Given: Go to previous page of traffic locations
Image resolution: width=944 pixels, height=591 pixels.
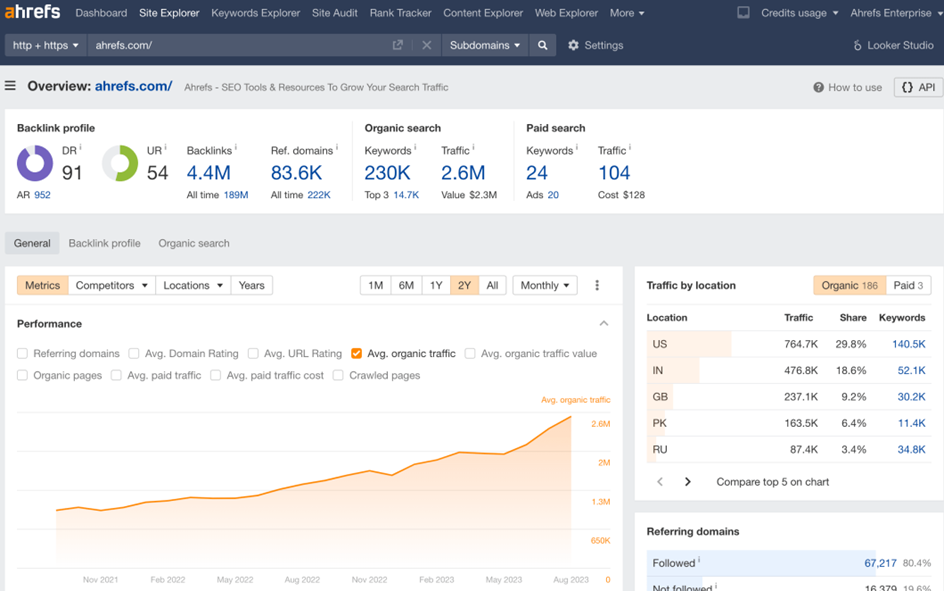Looking at the screenshot, I should (660, 481).
